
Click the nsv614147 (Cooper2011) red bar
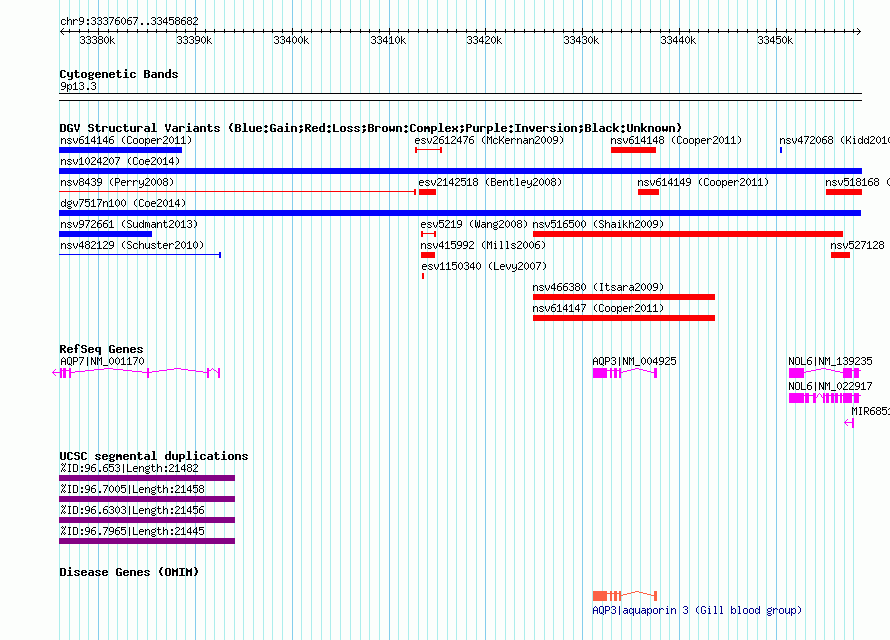624,318
